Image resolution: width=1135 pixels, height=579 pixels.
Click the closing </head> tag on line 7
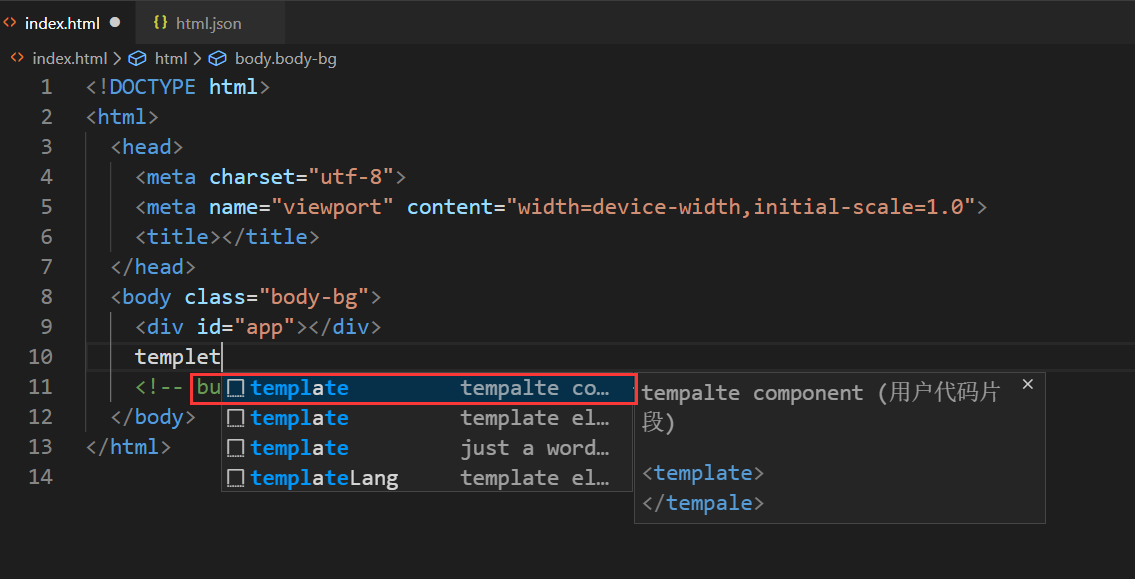[x=153, y=268]
